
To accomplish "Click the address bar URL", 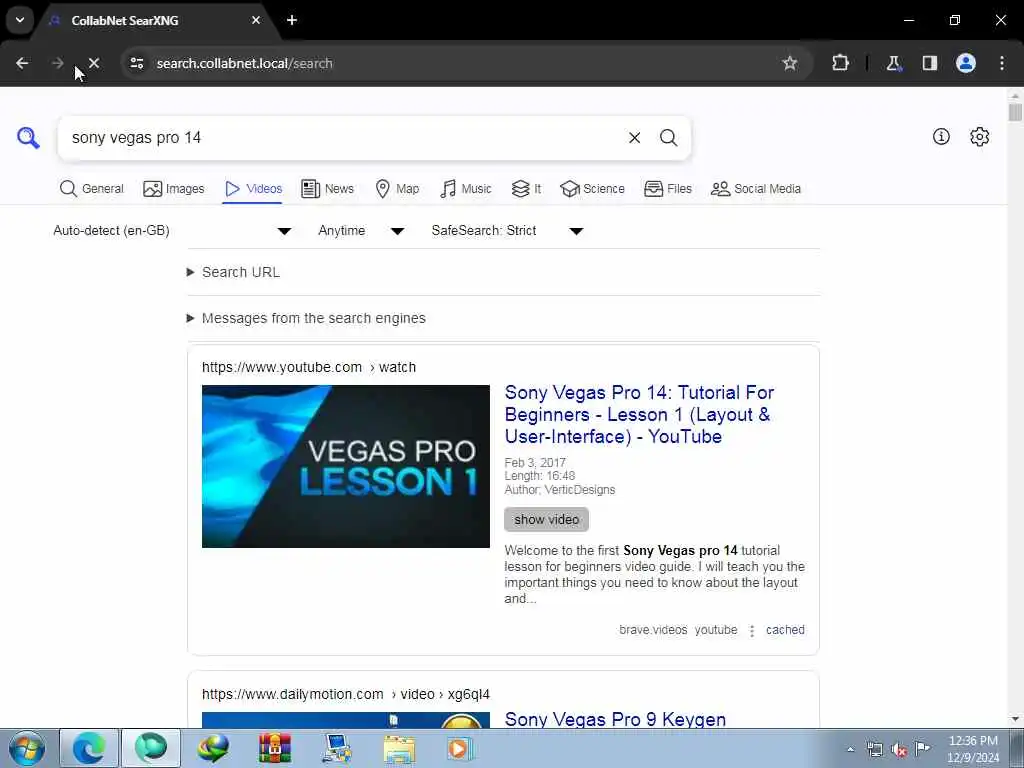I will point(244,63).
